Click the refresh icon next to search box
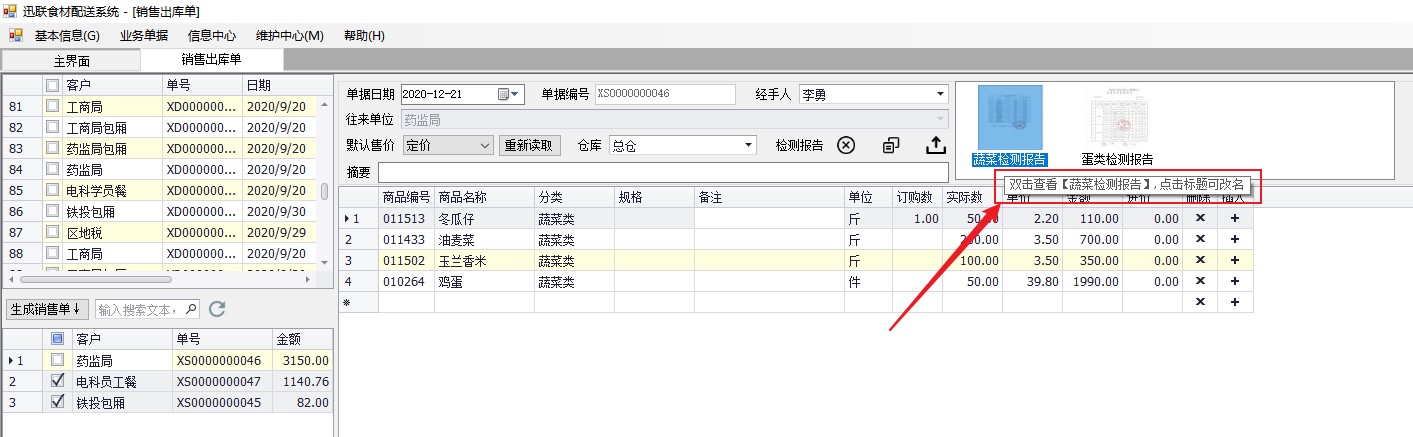 pos(217,308)
